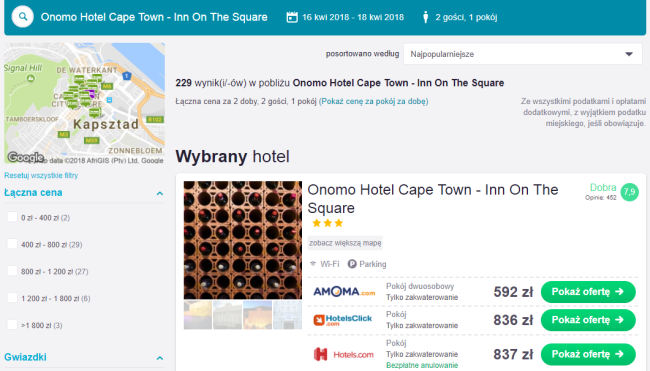The width and height of the screenshot is (650, 371).
Task: Click Pokaż ofertę for 592 zł offer
Action: pos(588,292)
